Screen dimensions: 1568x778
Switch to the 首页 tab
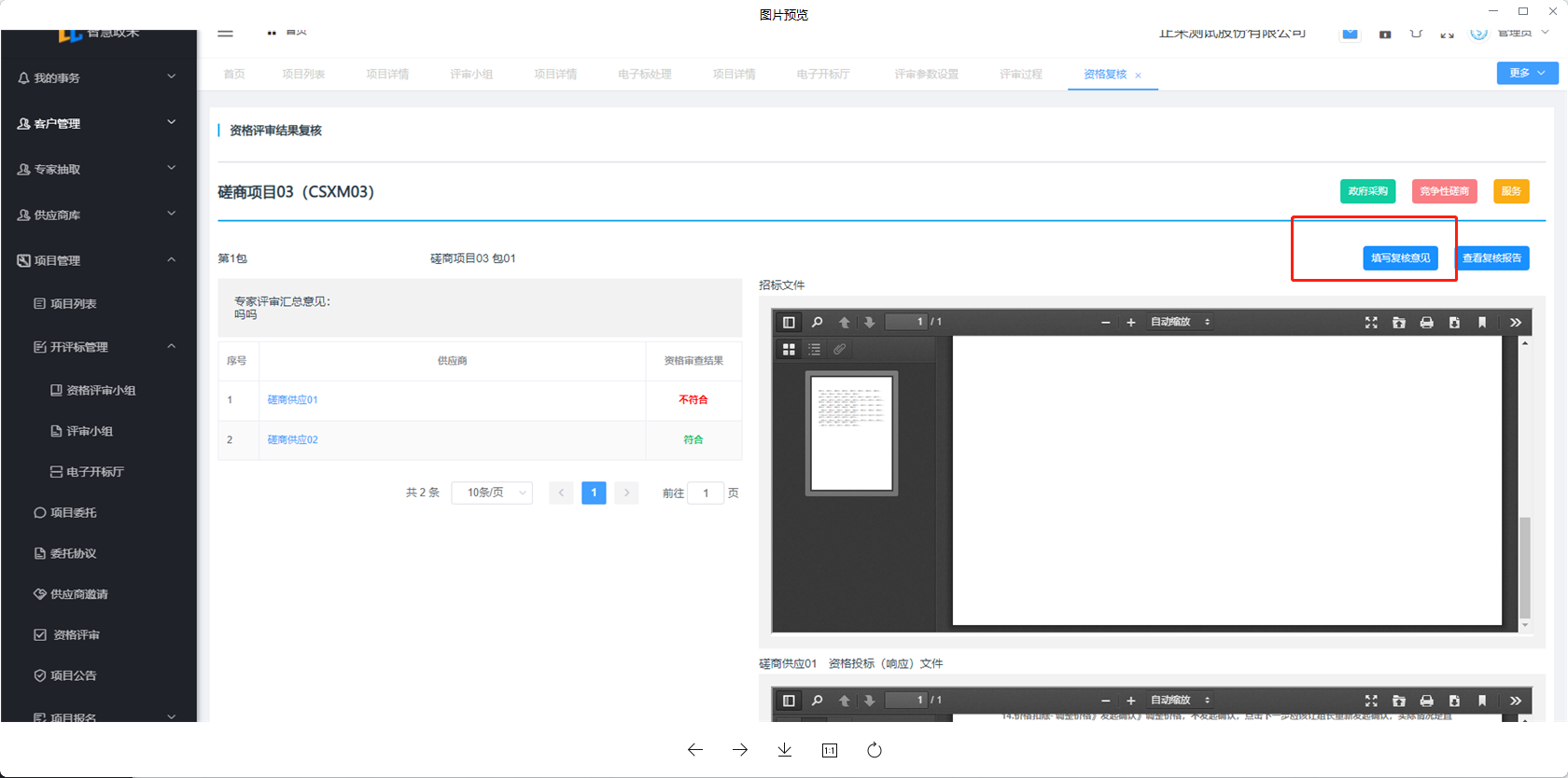(x=234, y=74)
